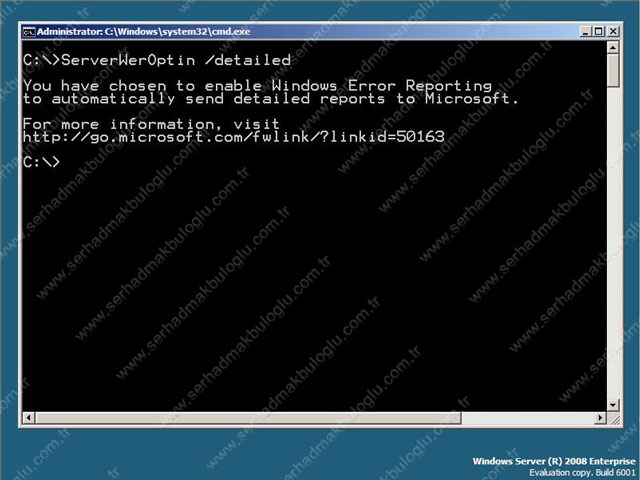Click the horizontal scrollbar left arrow
640x480 pixels.
coord(29,418)
